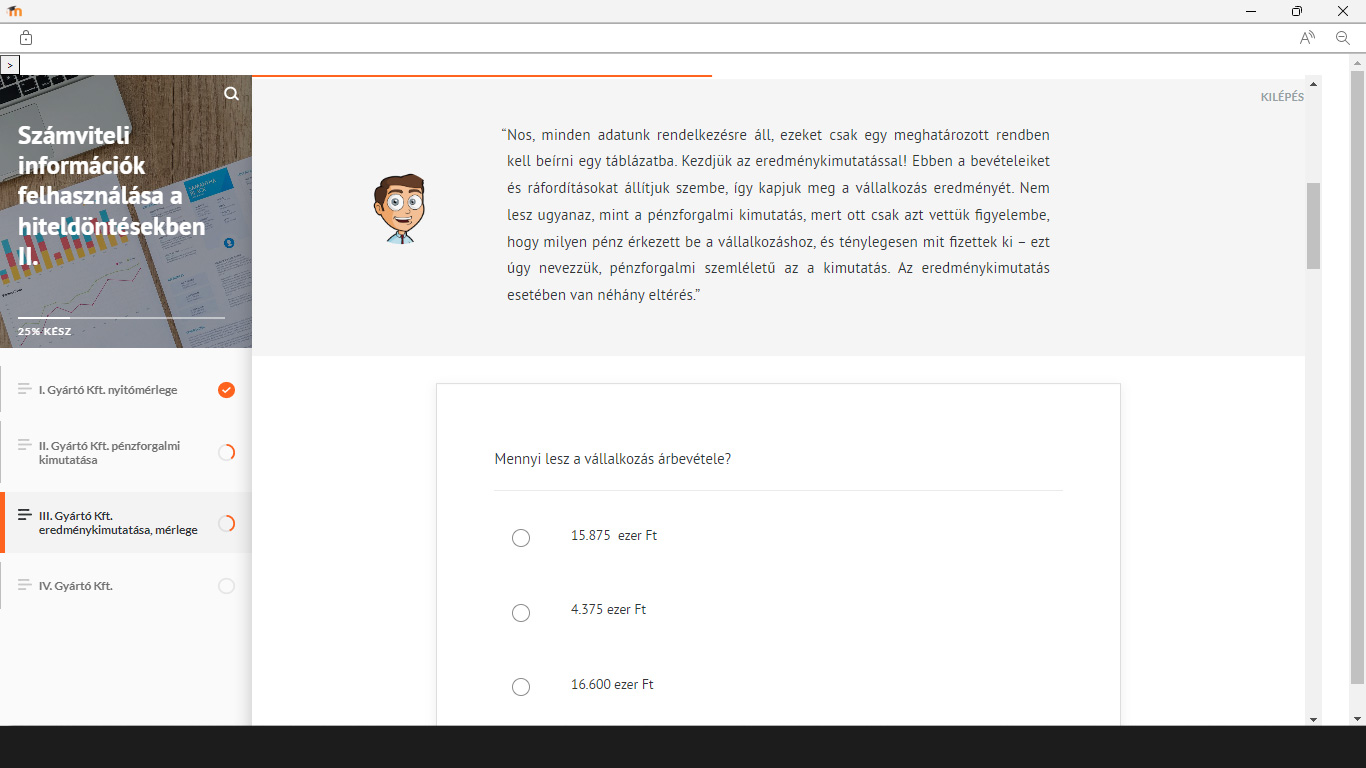Click the completed checkmark for nyitómérlege lesson

(226, 390)
